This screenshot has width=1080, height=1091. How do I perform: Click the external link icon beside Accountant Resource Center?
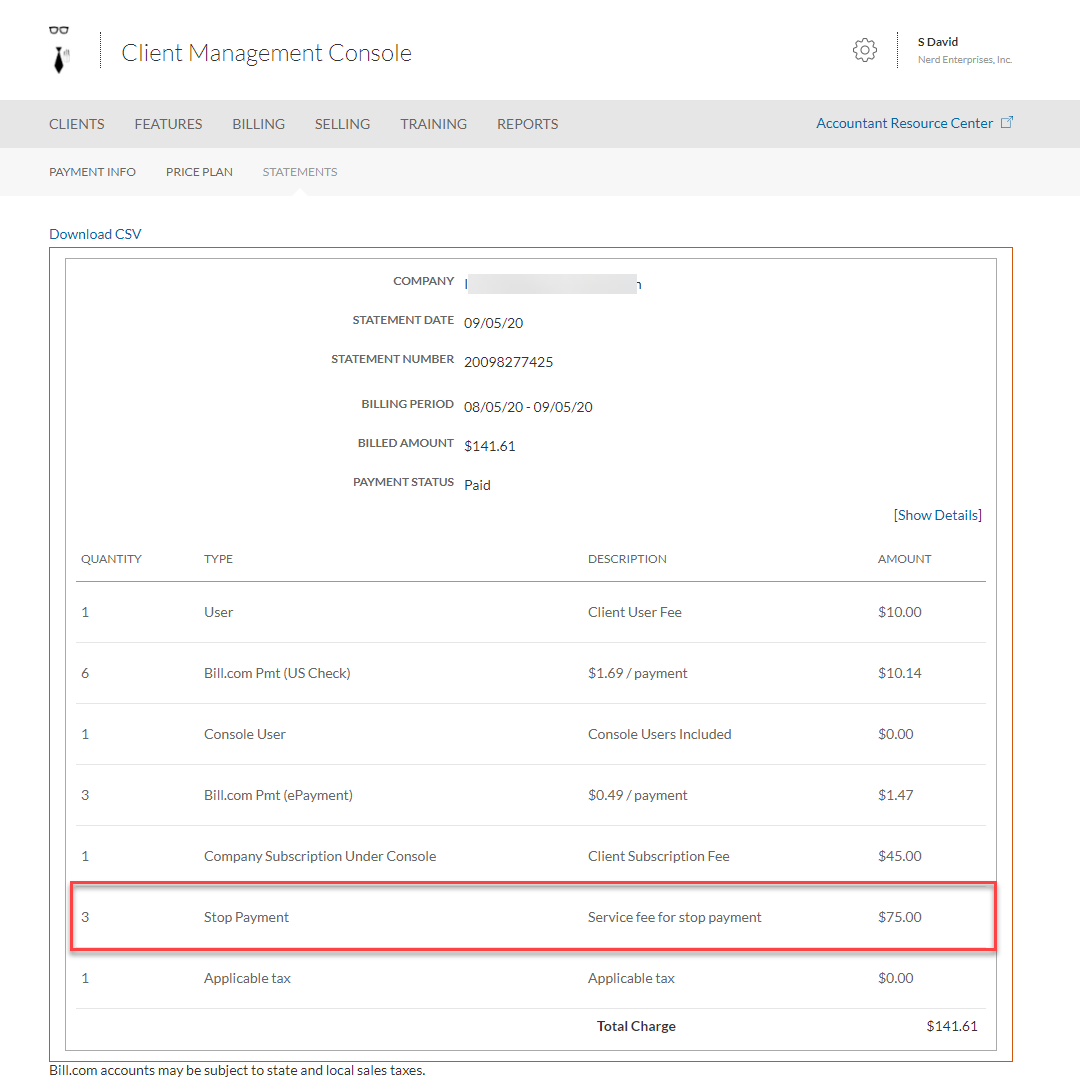click(x=1007, y=122)
